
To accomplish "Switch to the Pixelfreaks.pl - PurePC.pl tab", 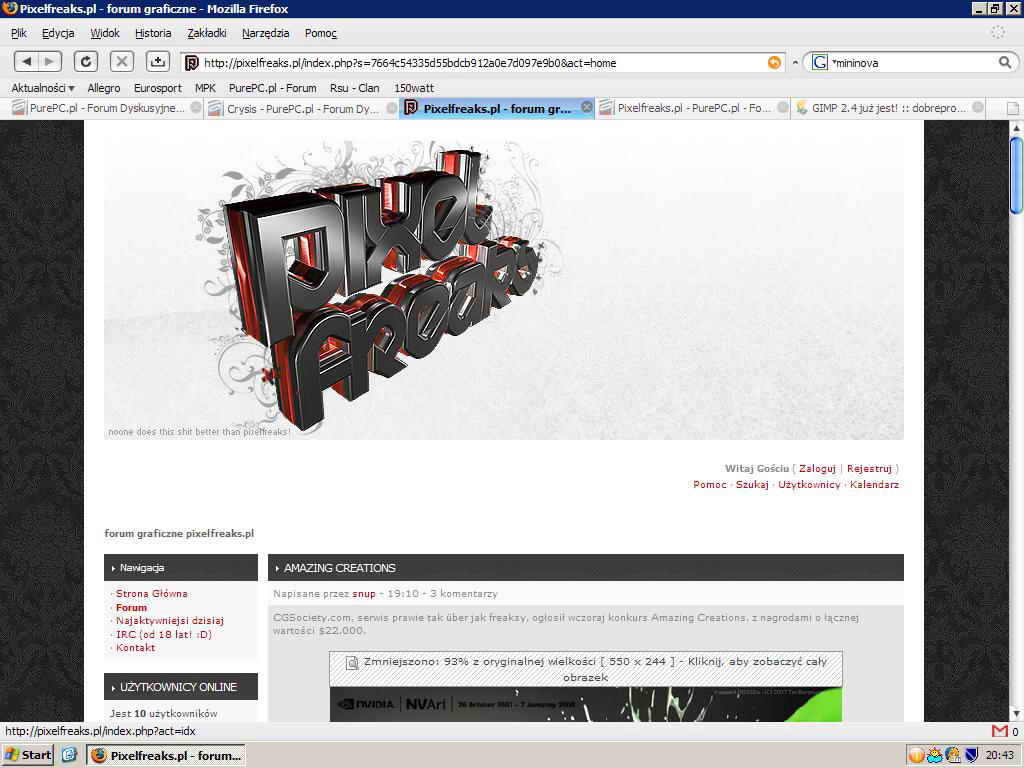I will (x=693, y=108).
